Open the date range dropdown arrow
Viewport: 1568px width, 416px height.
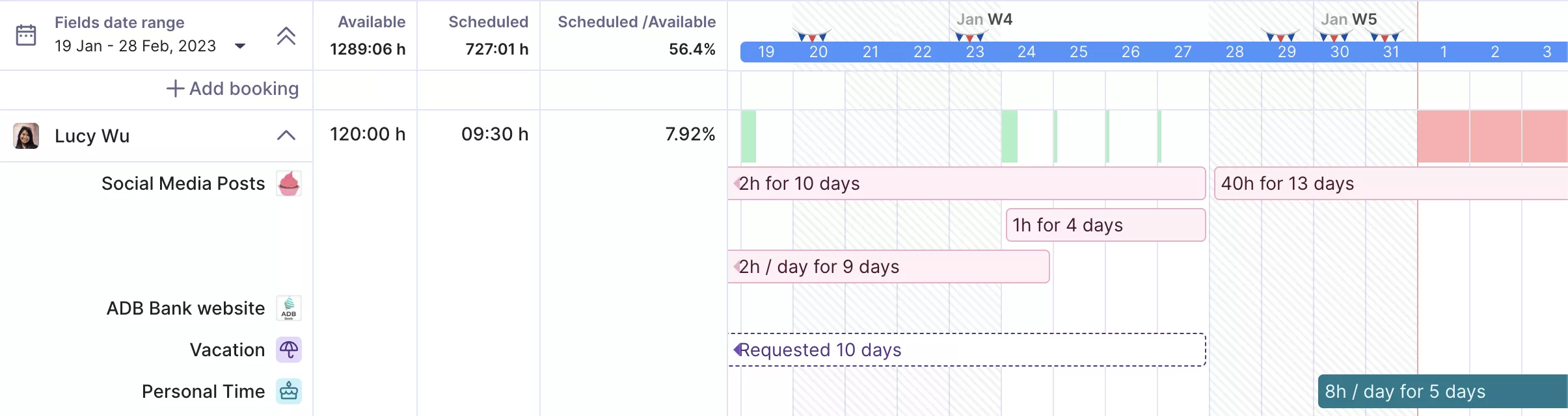tap(240, 46)
